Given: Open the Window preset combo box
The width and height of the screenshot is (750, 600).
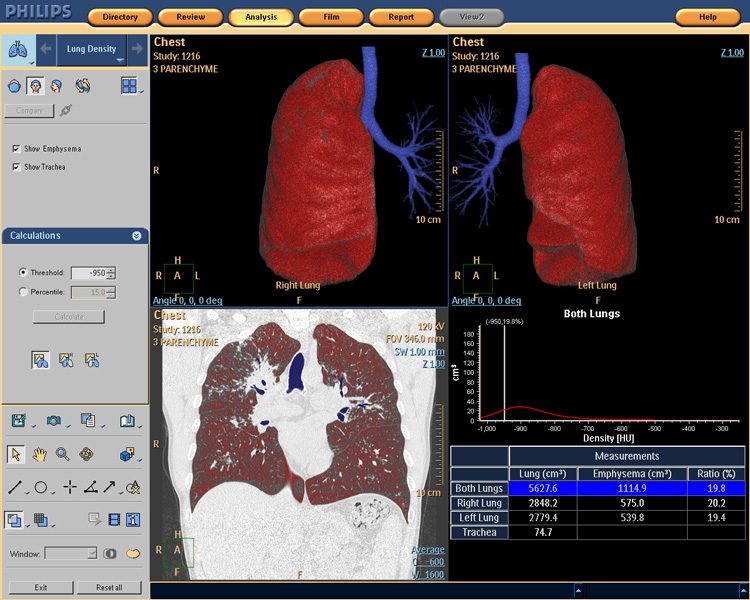Looking at the screenshot, I should click(71, 554).
